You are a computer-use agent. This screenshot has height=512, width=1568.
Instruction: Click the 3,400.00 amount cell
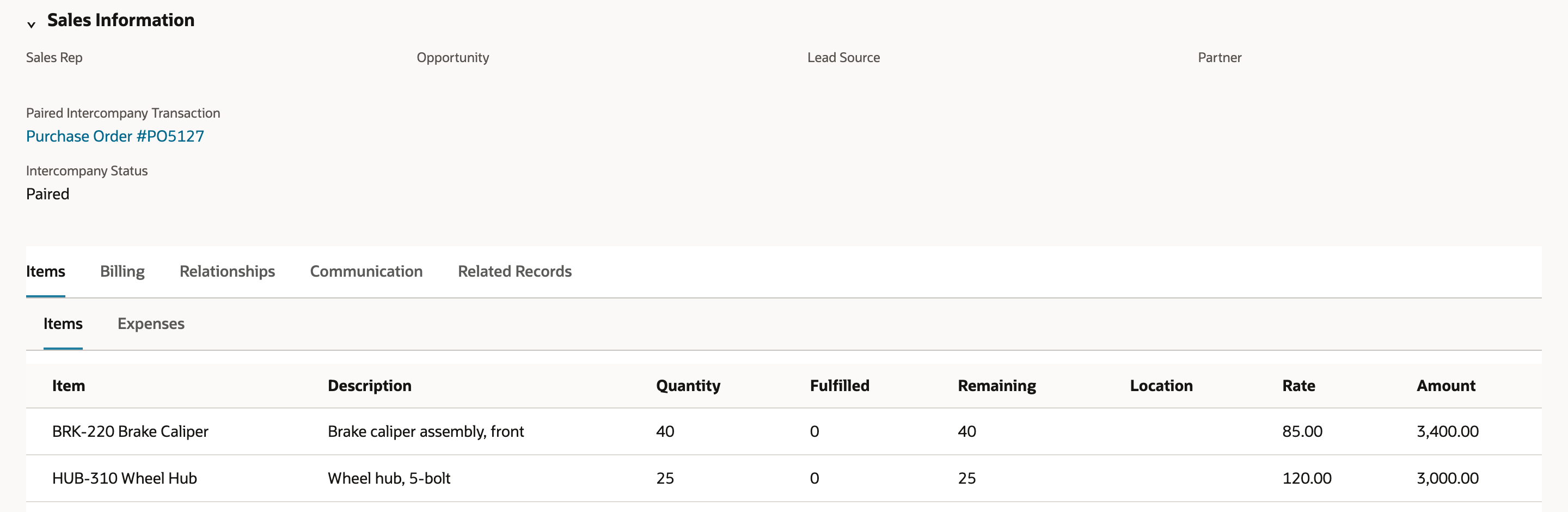1448,431
